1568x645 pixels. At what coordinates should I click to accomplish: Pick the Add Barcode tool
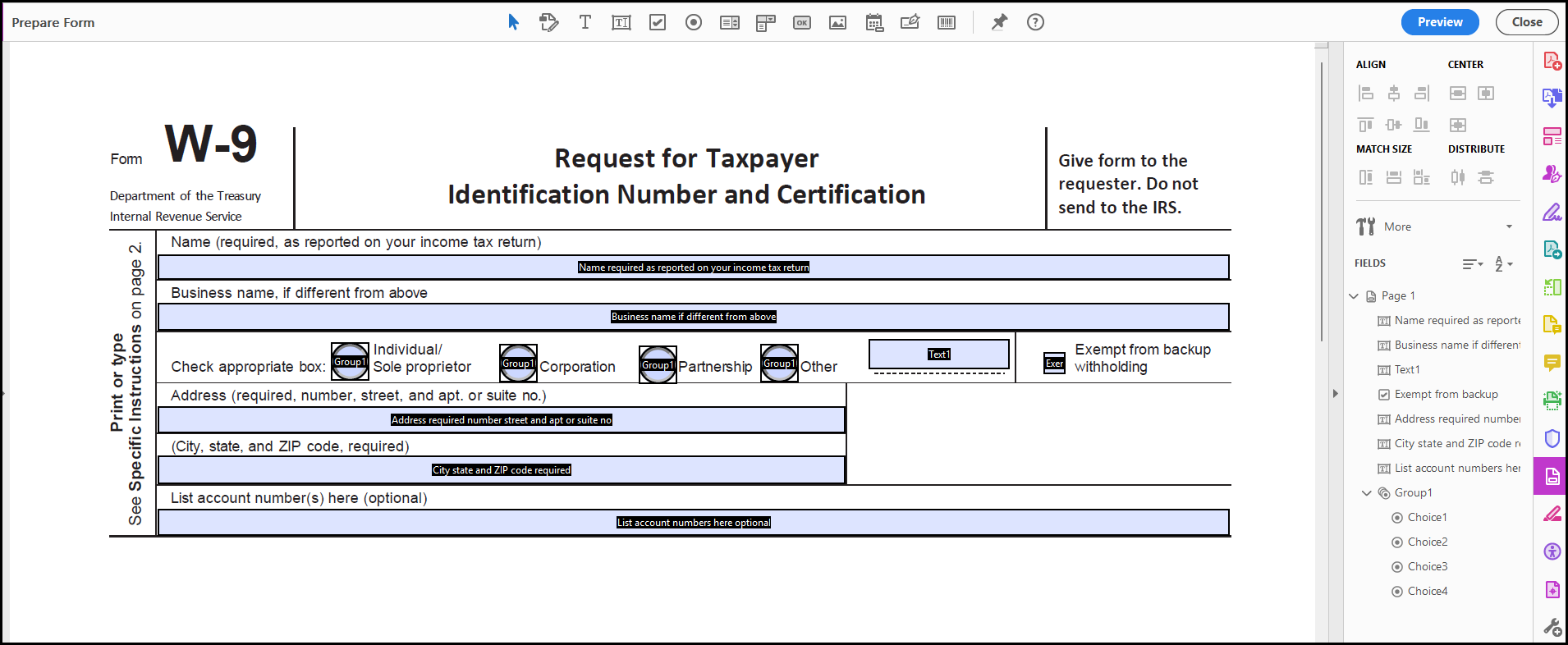pyautogui.click(x=947, y=22)
